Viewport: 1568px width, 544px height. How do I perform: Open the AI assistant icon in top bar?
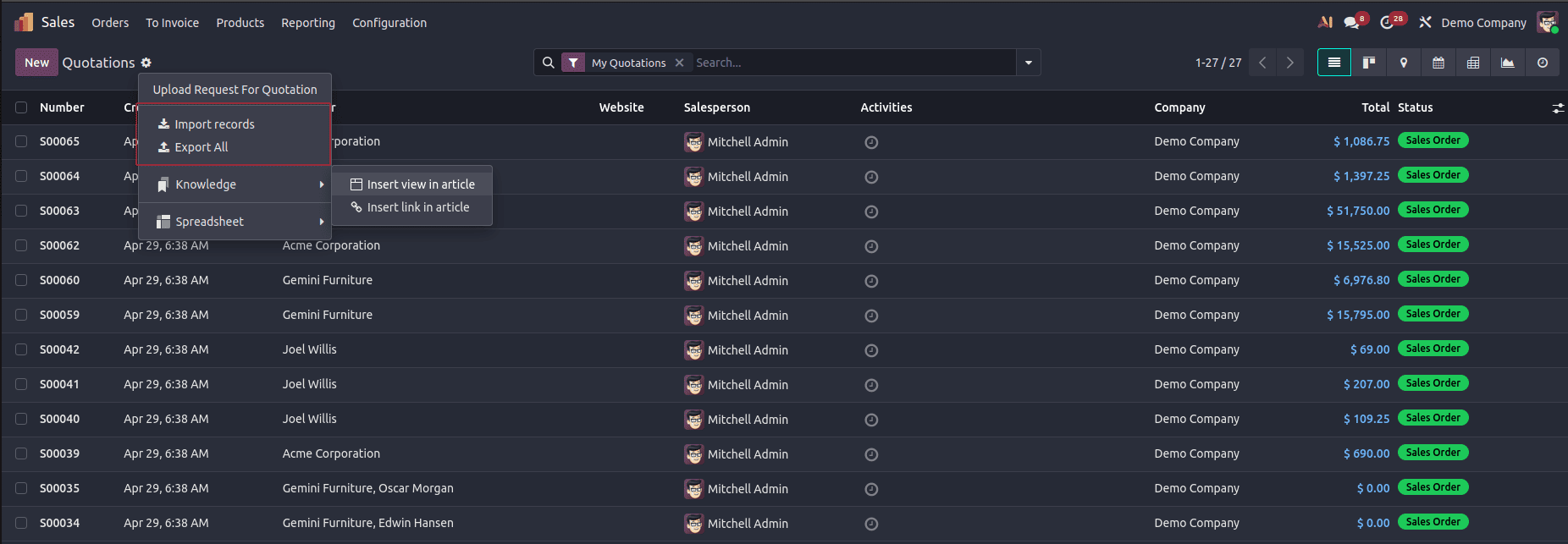[1326, 22]
